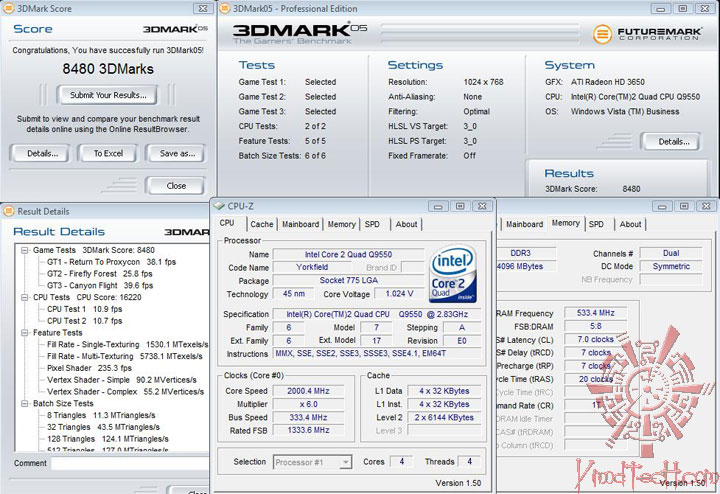Click the Core Speed 2000.4 MHz value
Screen dimensions: 720x494
click(x=309, y=391)
